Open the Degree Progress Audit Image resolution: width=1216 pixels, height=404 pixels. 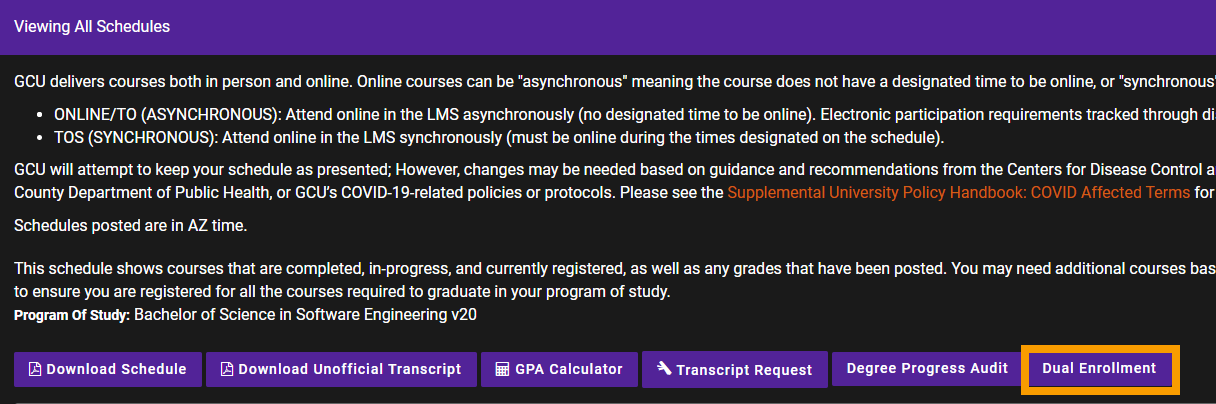click(x=927, y=368)
